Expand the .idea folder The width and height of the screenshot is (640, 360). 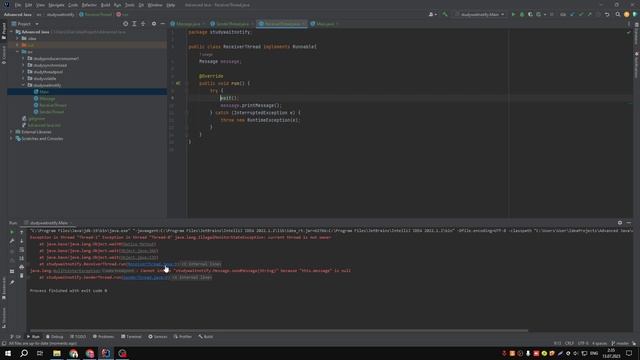pos(18,38)
